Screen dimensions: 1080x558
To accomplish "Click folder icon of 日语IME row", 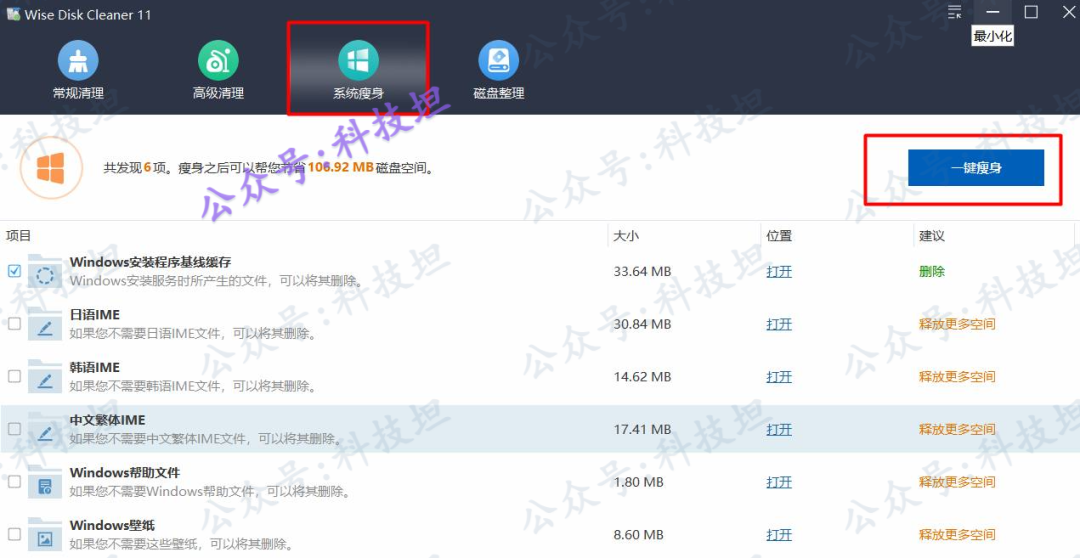I will point(45,326).
